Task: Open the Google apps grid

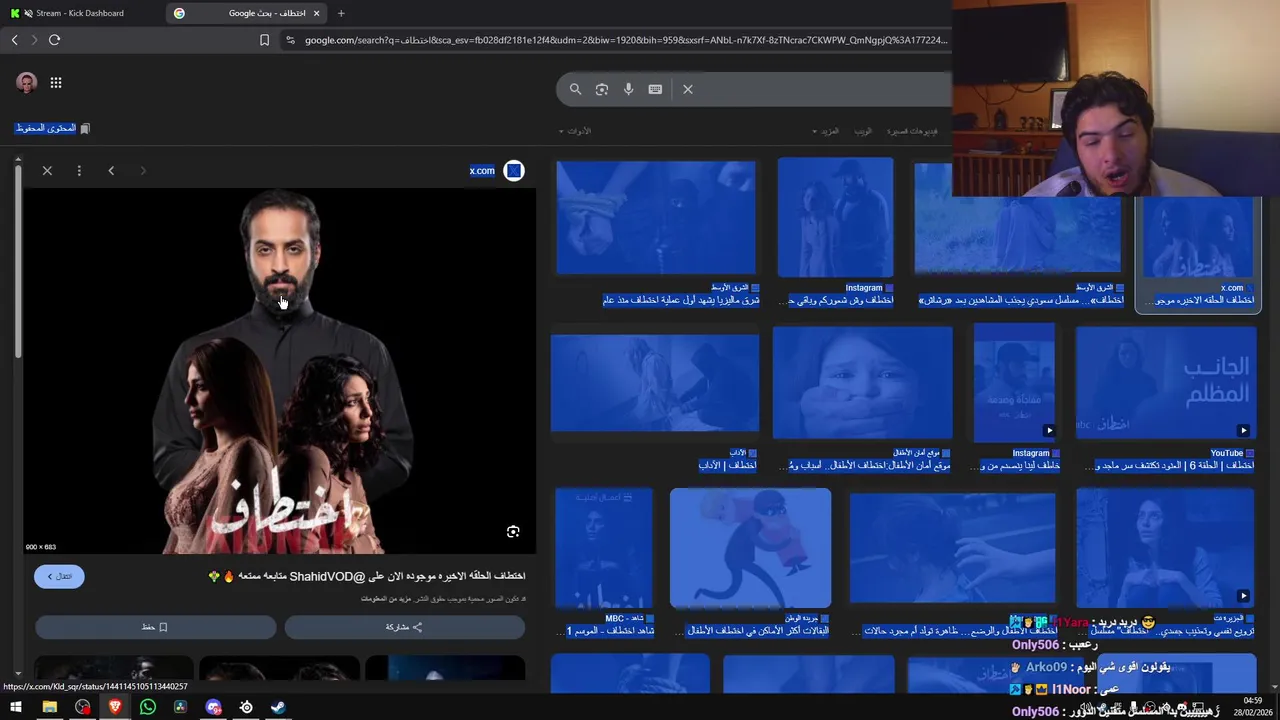Action: tap(56, 83)
